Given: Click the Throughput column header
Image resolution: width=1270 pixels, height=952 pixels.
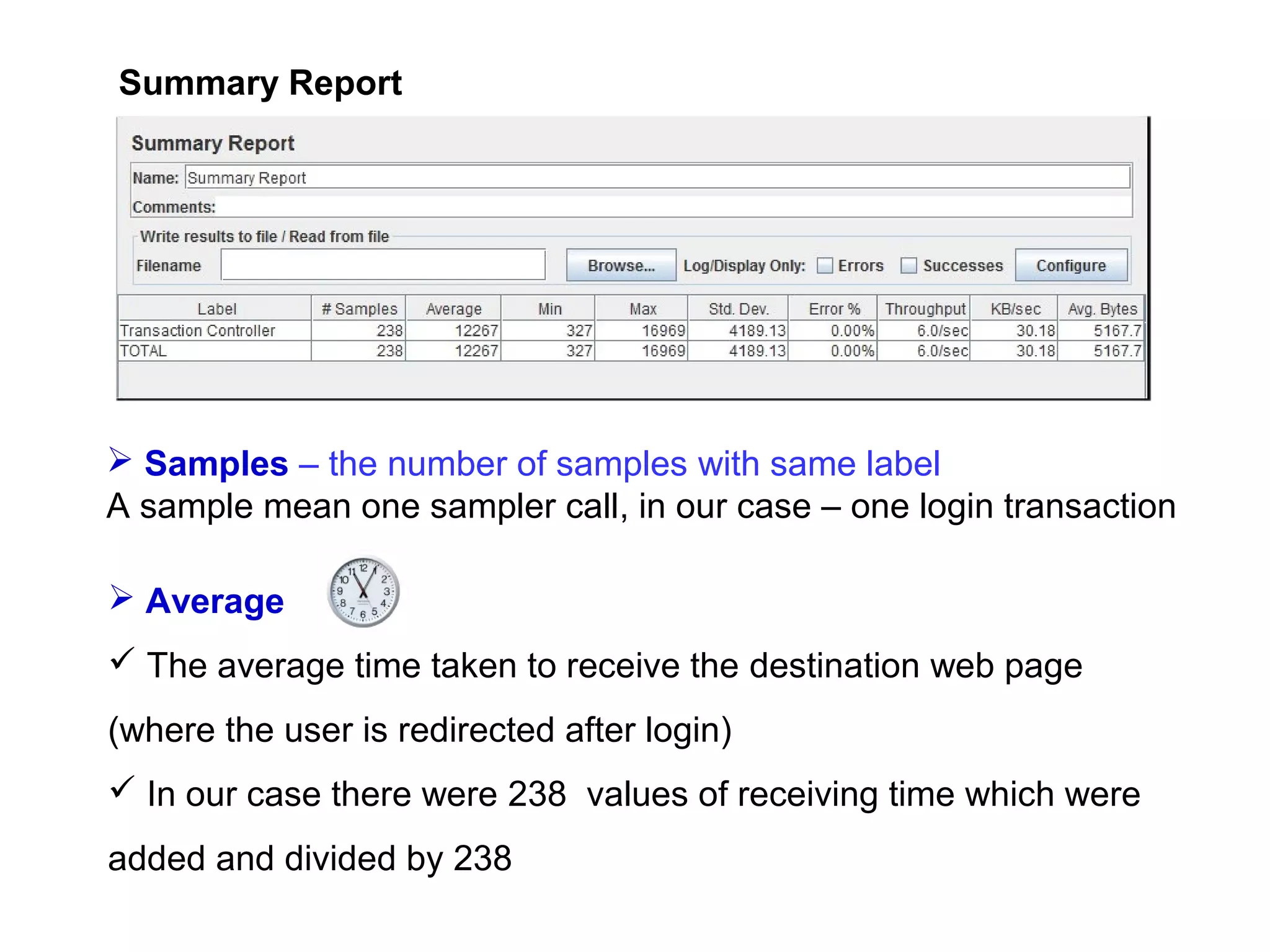Looking at the screenshot, I should (924, 308).
